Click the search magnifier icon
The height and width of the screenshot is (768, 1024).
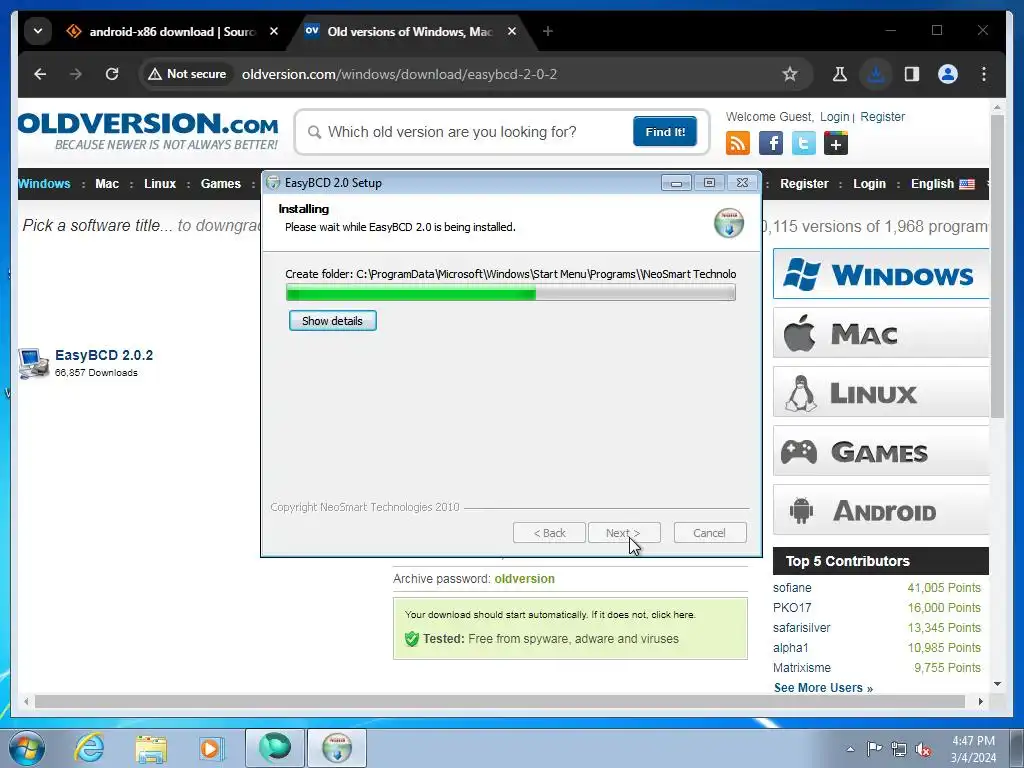[314, 132]
